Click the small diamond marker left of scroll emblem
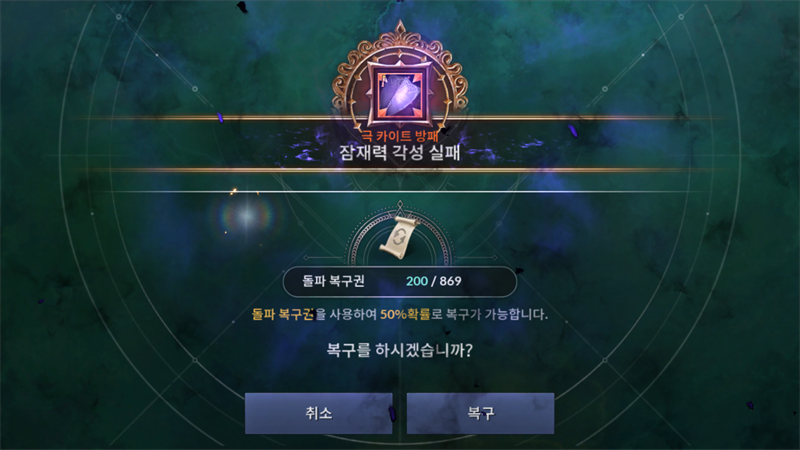This screenshot has width=800, height=450. (x=306, y=258)
